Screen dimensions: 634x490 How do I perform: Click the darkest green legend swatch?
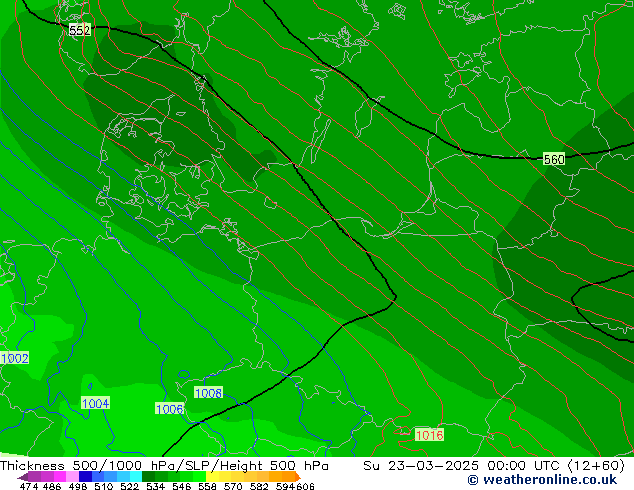[x=148, y=476]
